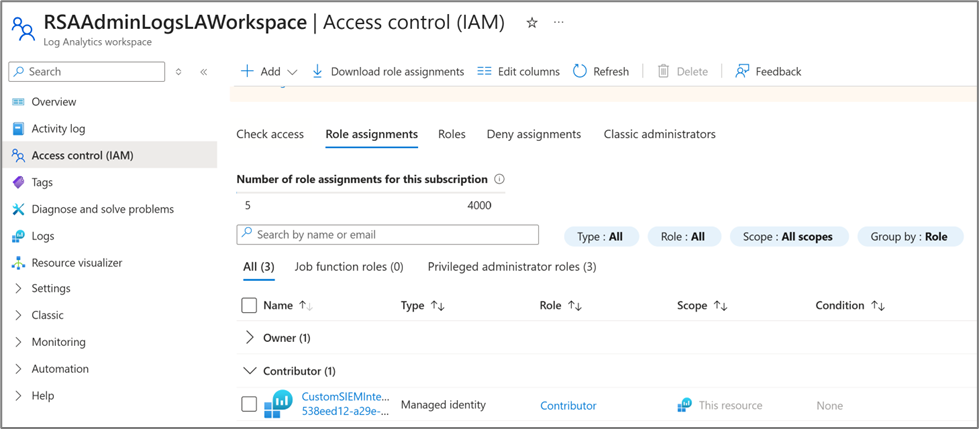Click the Search by name or email field

tap(388, 234)
